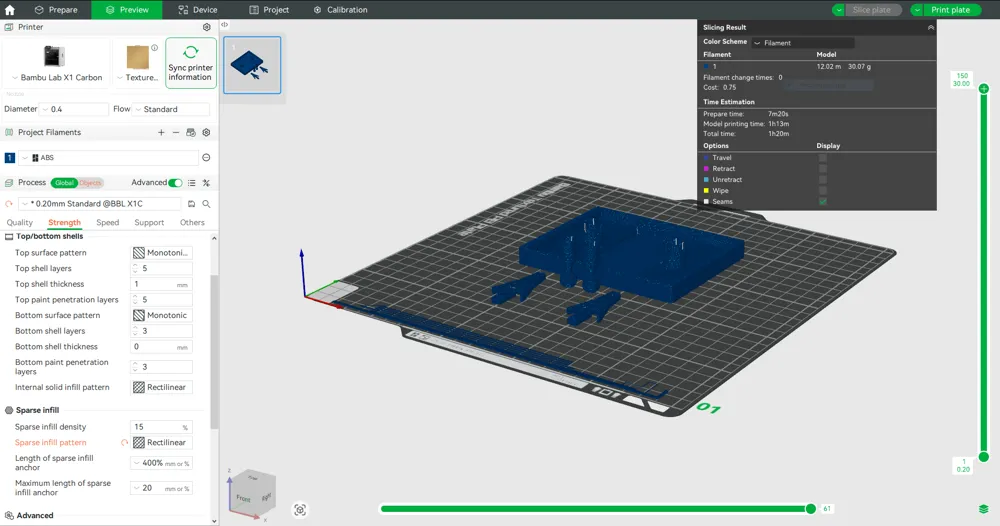Open the AMS filament sync icon
The image size is (1000, 526).
[191, 133]
